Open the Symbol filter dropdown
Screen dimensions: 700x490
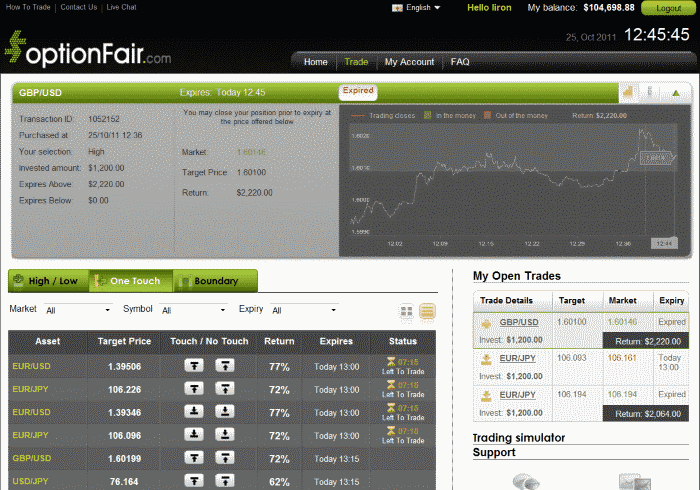(x=193, y=311)
